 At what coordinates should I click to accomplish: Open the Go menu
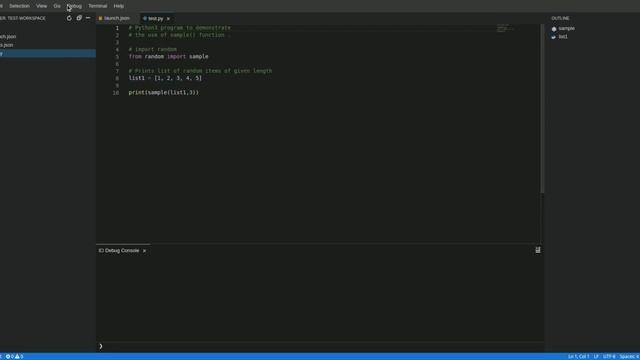pos(57,6)
